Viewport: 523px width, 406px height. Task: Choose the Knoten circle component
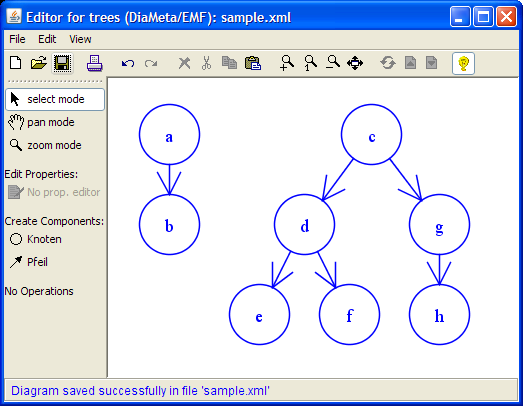click(x=35, y=239)
